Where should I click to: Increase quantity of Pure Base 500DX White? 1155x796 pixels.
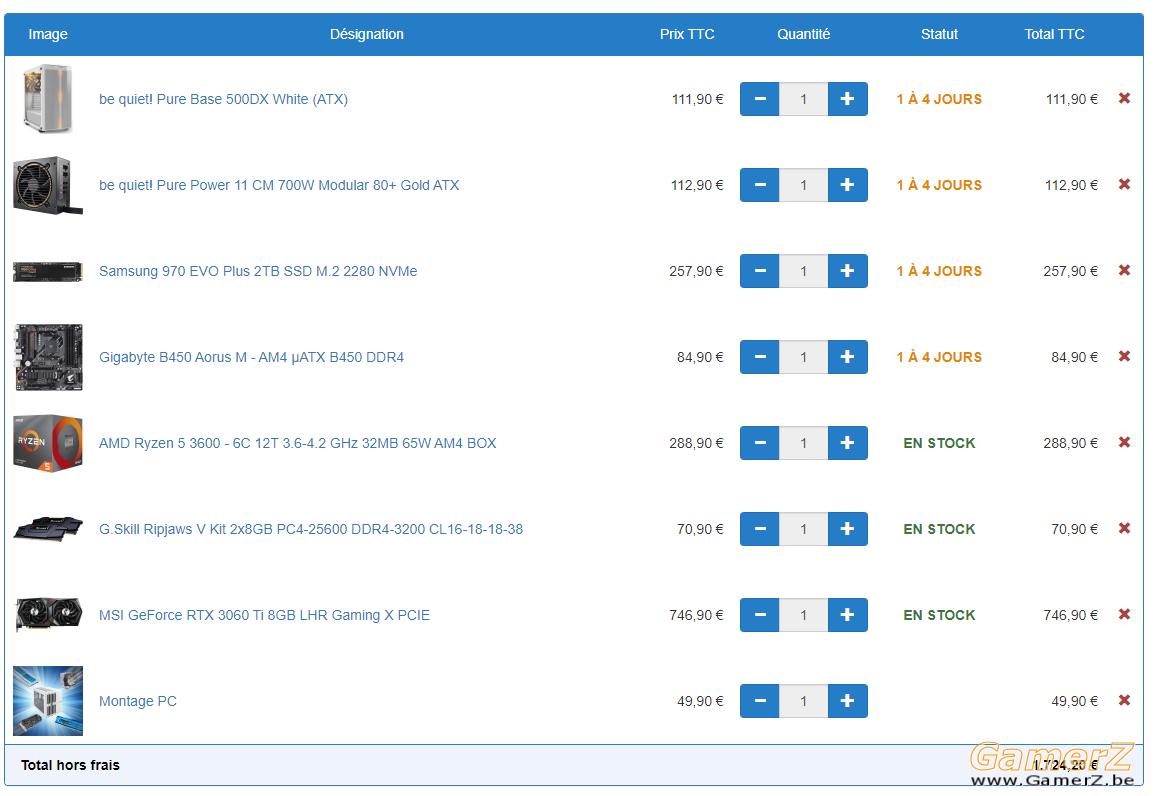(x=848, y=99)
